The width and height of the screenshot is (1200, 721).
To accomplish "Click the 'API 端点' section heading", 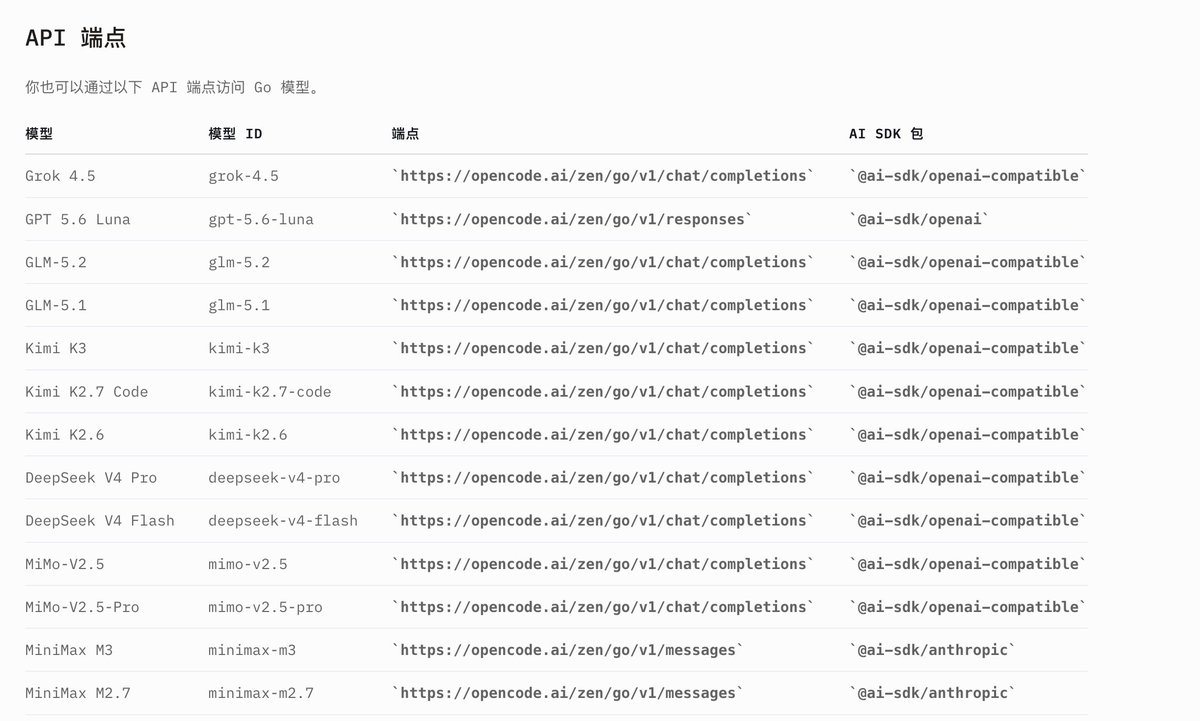I will coord(75,38).
